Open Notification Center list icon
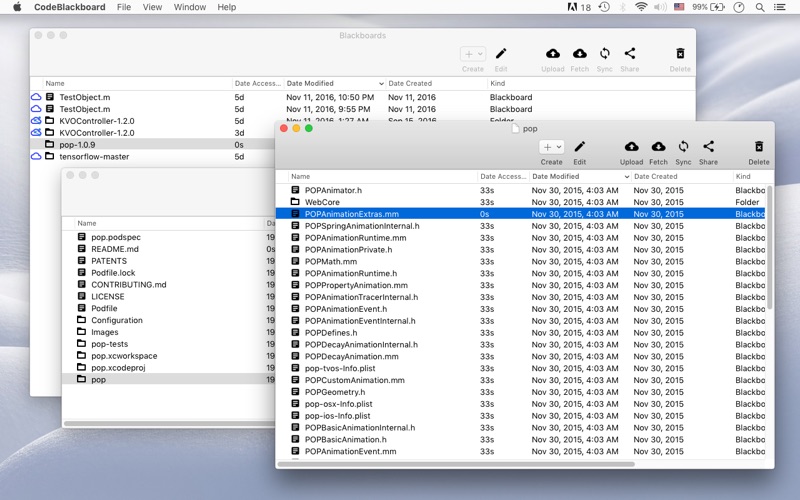The image size is (800, 500). (x=780, y=7)
